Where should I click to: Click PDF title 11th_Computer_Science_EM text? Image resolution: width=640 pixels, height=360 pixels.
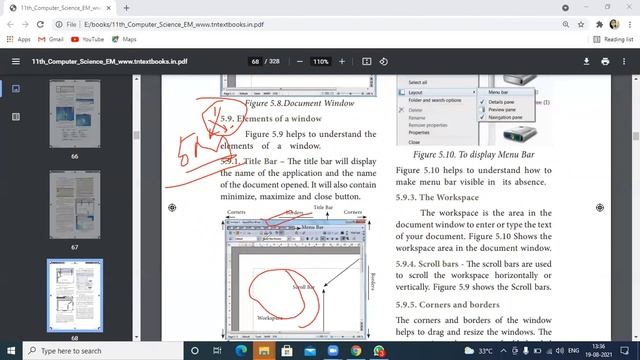[109, 62]
